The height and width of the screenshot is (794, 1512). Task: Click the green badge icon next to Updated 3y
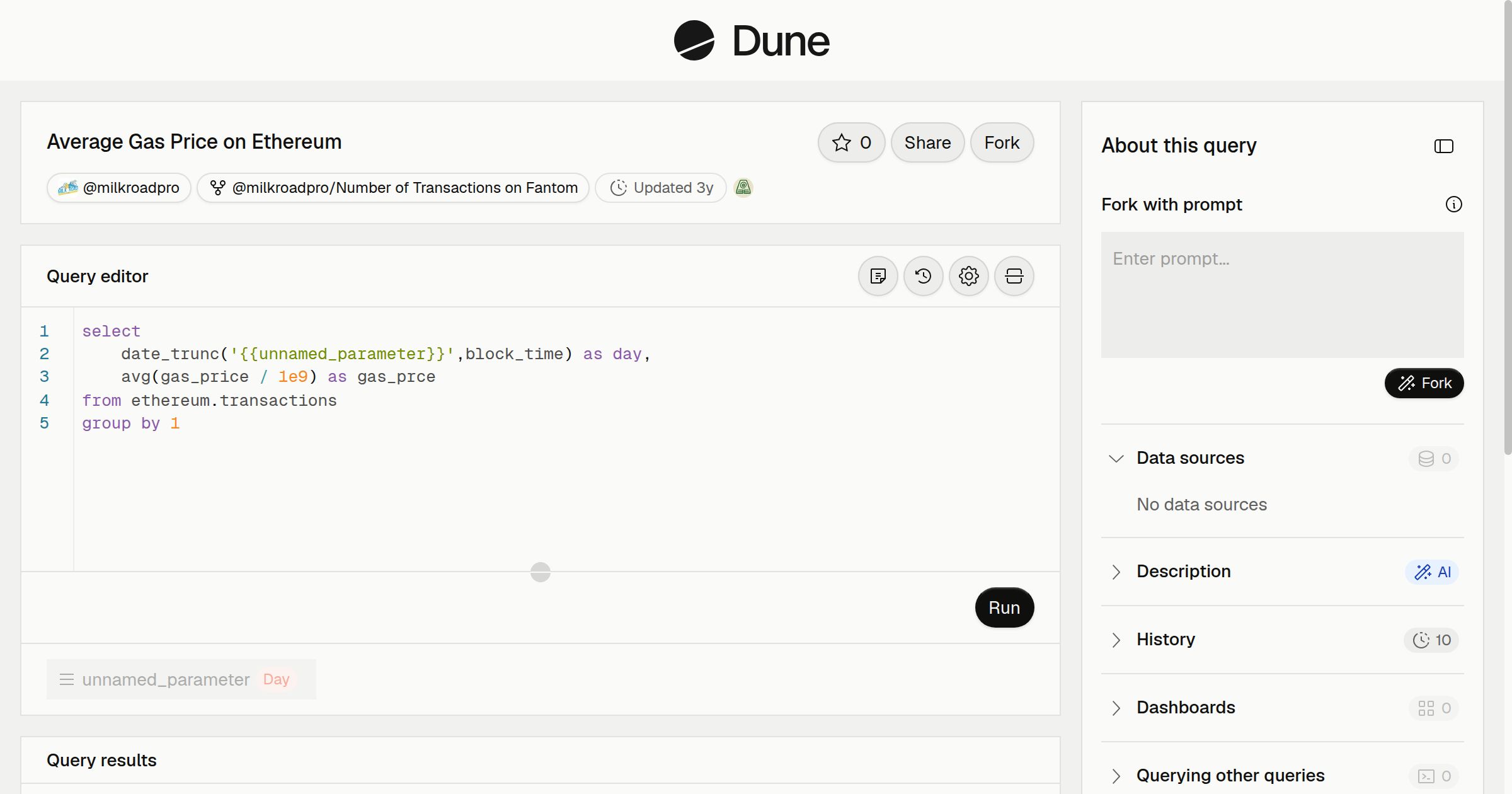click(743, 188)
